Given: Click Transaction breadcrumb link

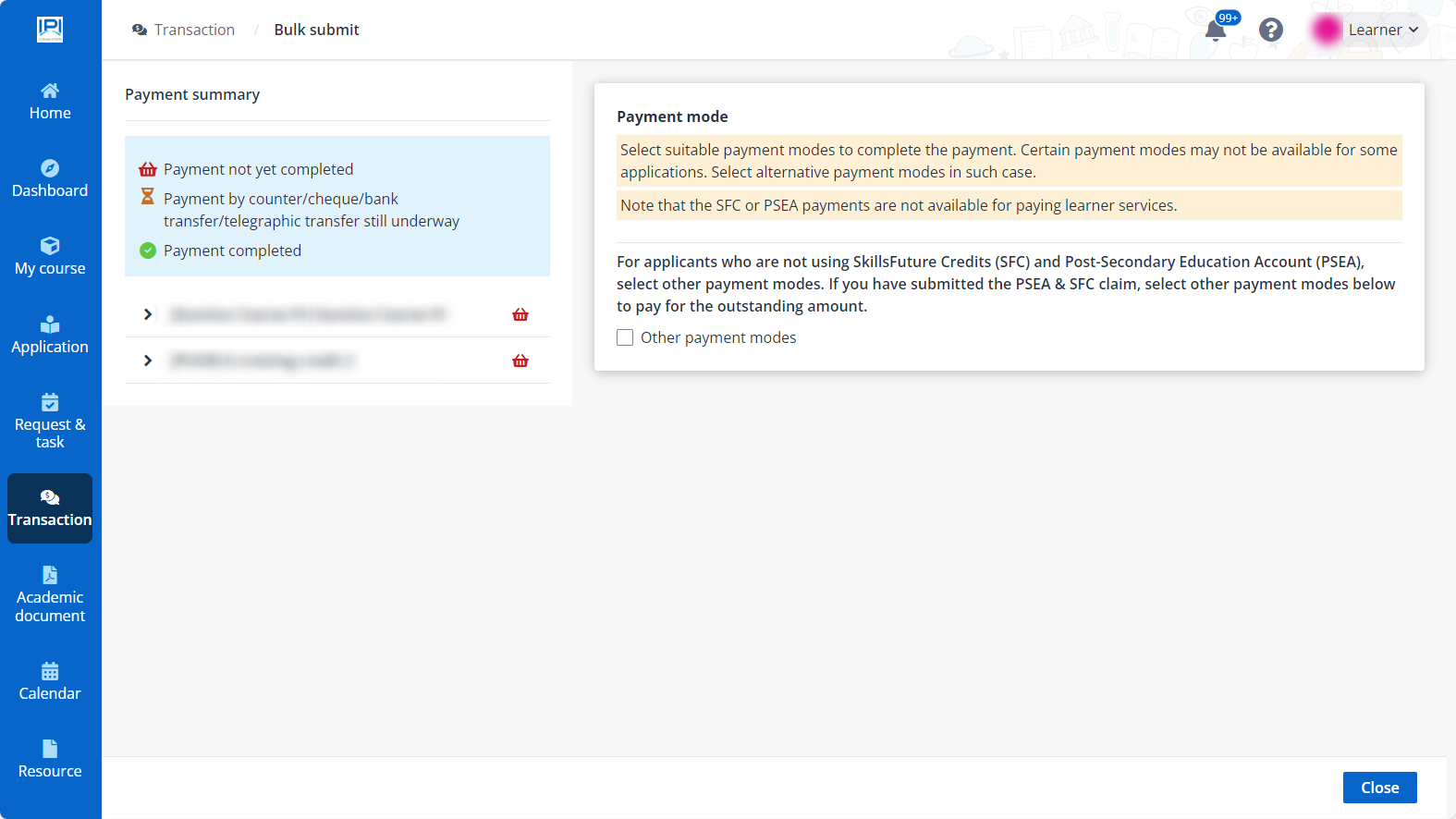Looking at the screenshot, I should click(x=194, y=30).
